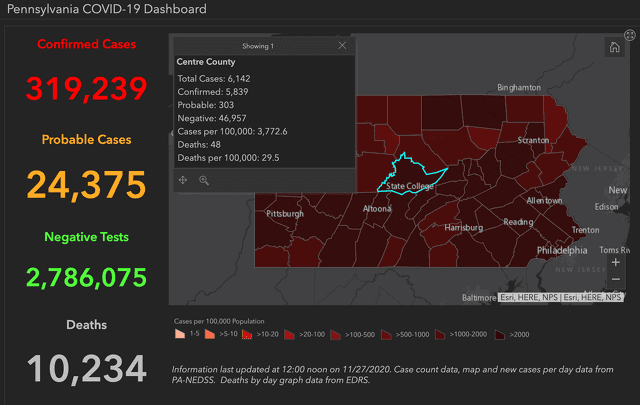Click the Scranton map label
The width and height of the screenshot is (640, 405).
tap(533, 140)
